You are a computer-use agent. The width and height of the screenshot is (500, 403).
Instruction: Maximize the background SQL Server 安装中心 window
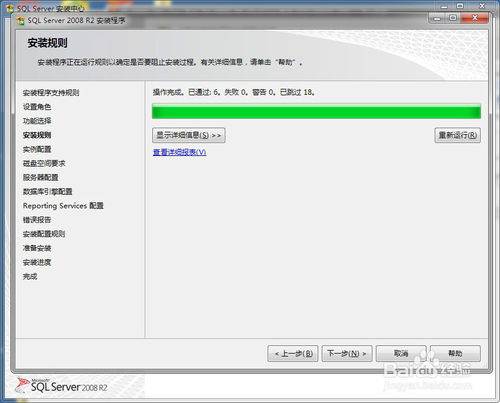click(x=460, y=6)
